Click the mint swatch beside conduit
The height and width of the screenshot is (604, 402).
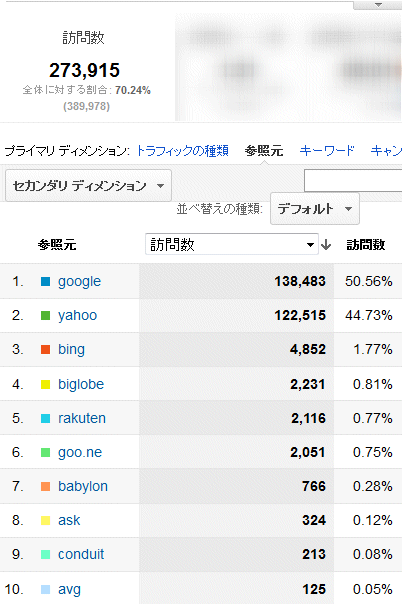coord(45,554)
